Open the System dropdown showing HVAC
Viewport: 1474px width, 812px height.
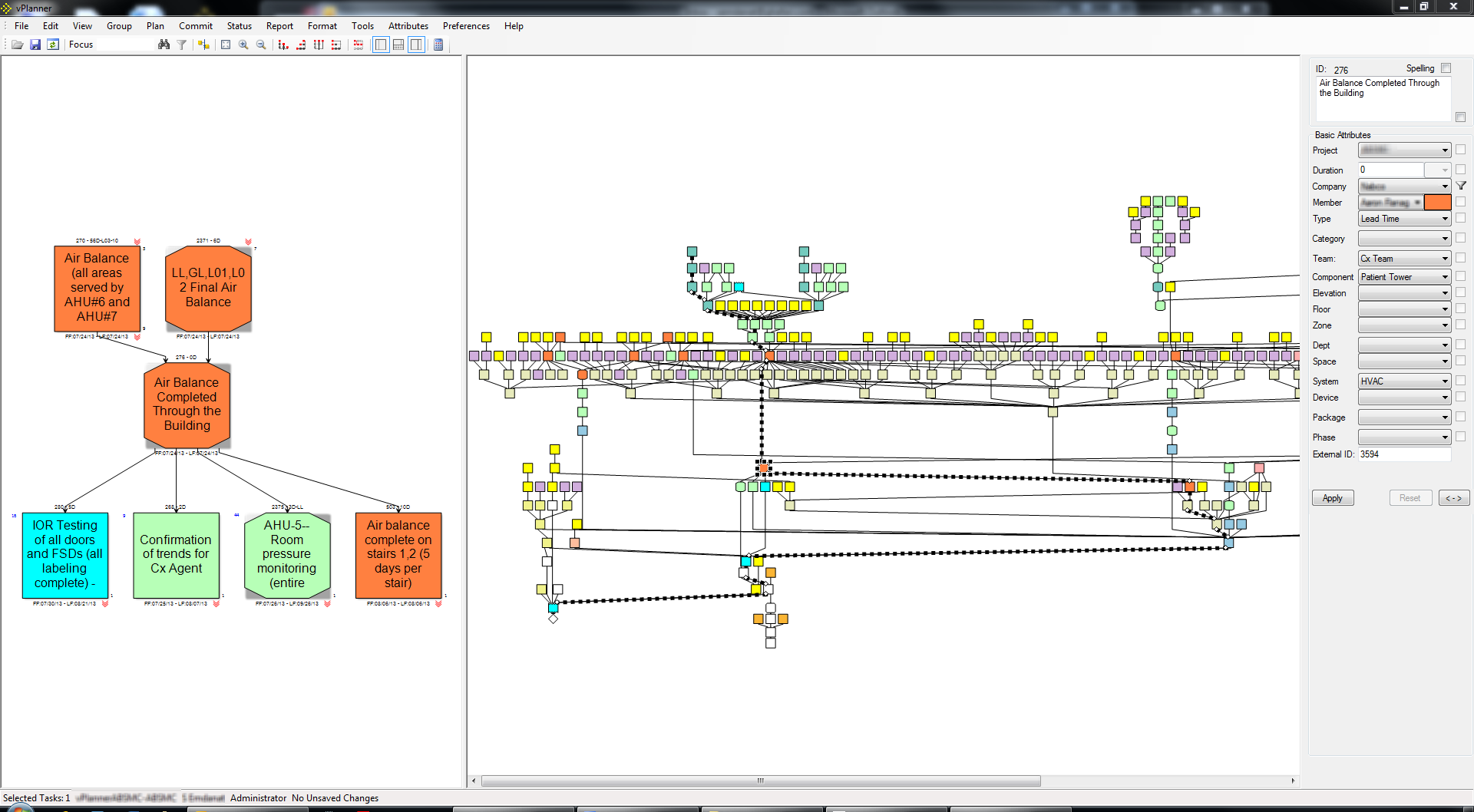1404,381
